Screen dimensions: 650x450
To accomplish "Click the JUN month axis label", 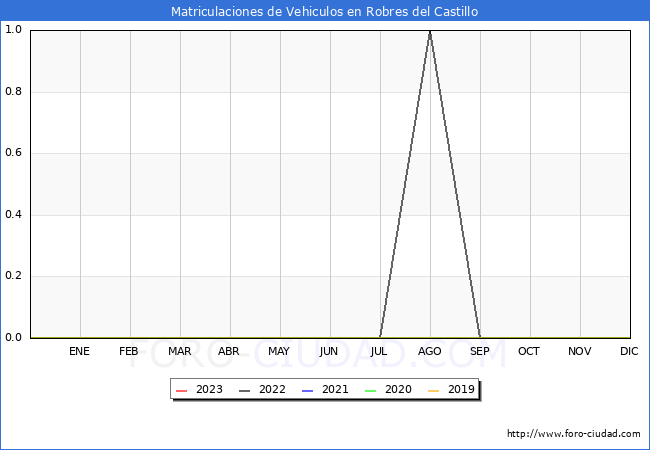I will point(329,351).
